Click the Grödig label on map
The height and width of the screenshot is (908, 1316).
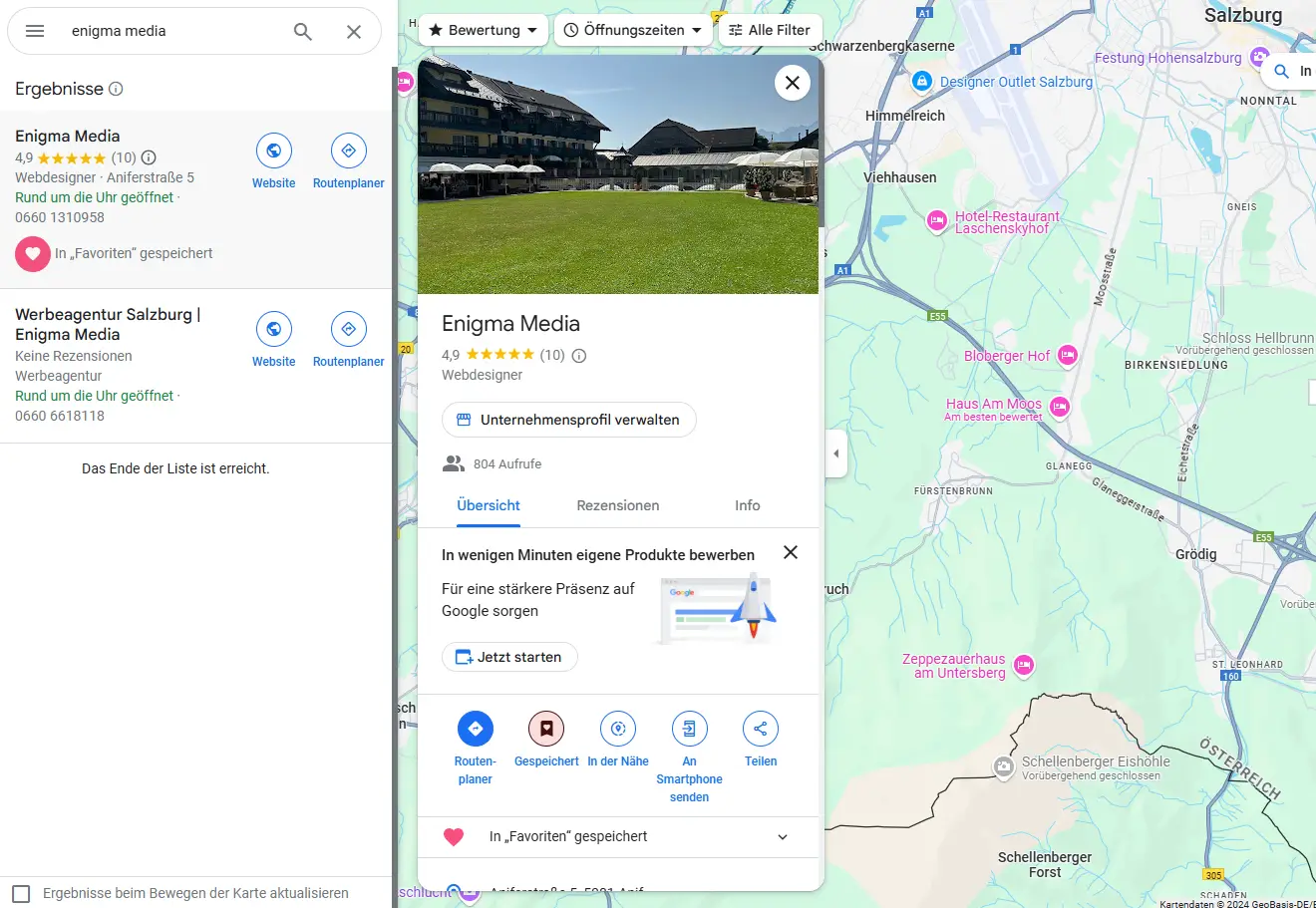point(1196,554)
